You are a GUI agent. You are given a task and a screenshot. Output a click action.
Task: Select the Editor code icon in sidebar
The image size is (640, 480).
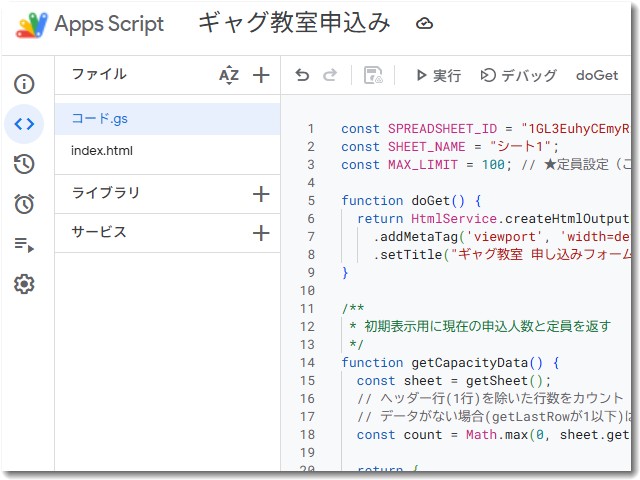[24, 124]
